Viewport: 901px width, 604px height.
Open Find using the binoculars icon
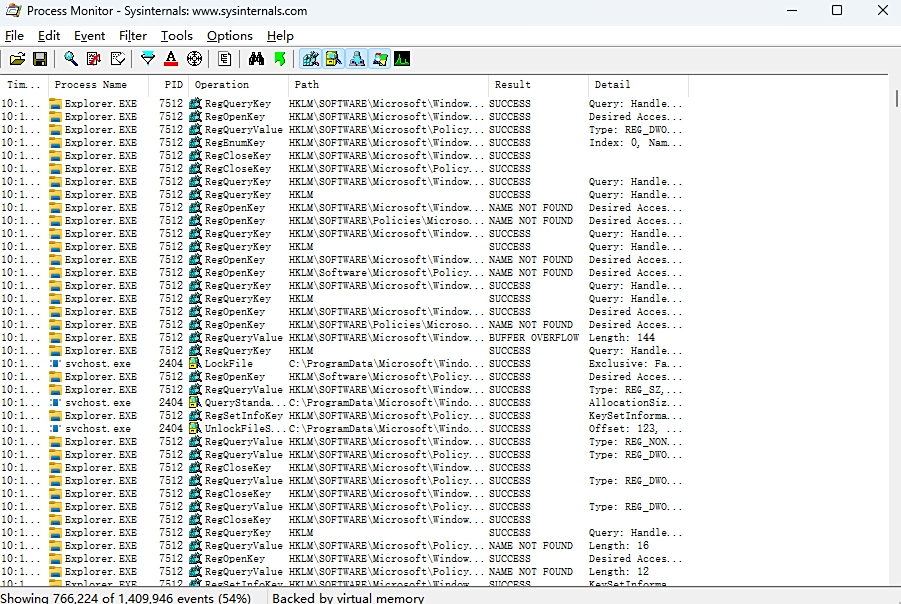pos(254,58)
